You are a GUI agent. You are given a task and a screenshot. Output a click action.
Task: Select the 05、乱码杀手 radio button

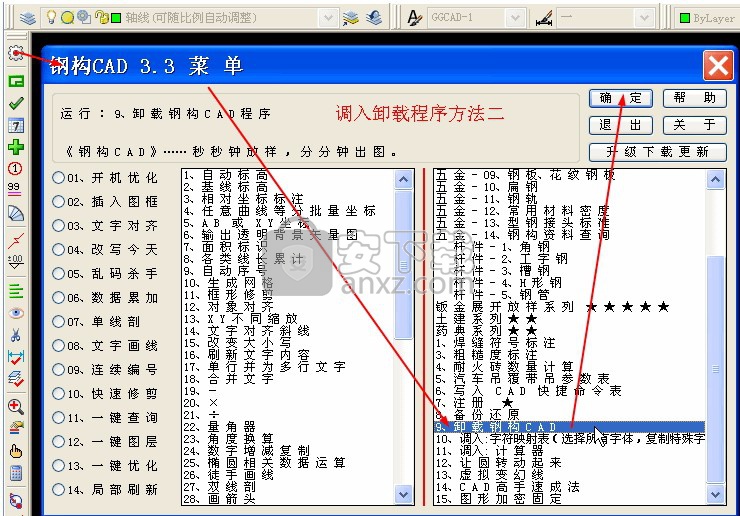pyautogui.click(x=59, y=273)
